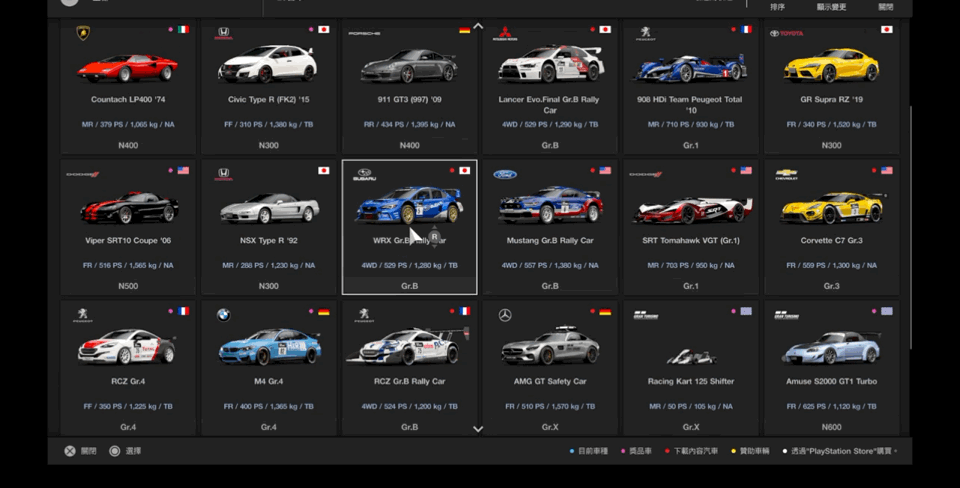The height and width of the screenshot is (488, 960).
Task: Open the 排序 sort option
Action: pyautogui.click(x=778, y=7)
